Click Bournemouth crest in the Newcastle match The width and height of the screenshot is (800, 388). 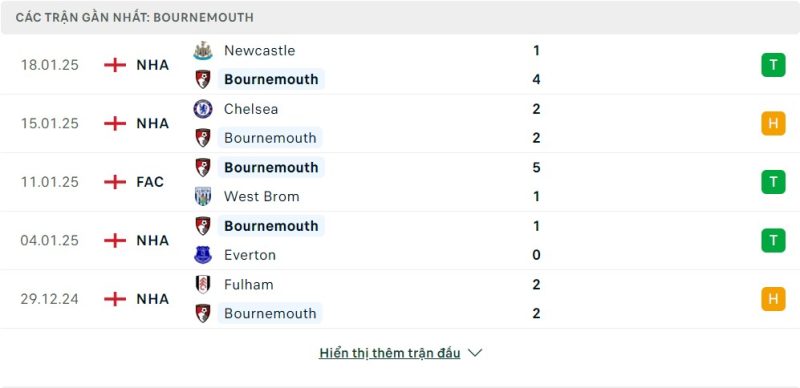203,80
